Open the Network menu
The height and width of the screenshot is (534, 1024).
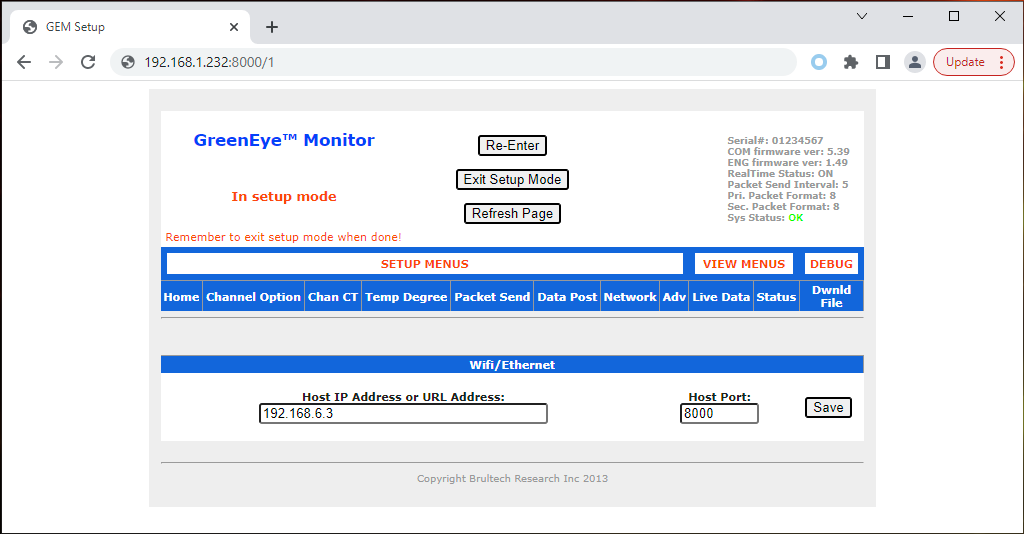[x=630, y=296]
